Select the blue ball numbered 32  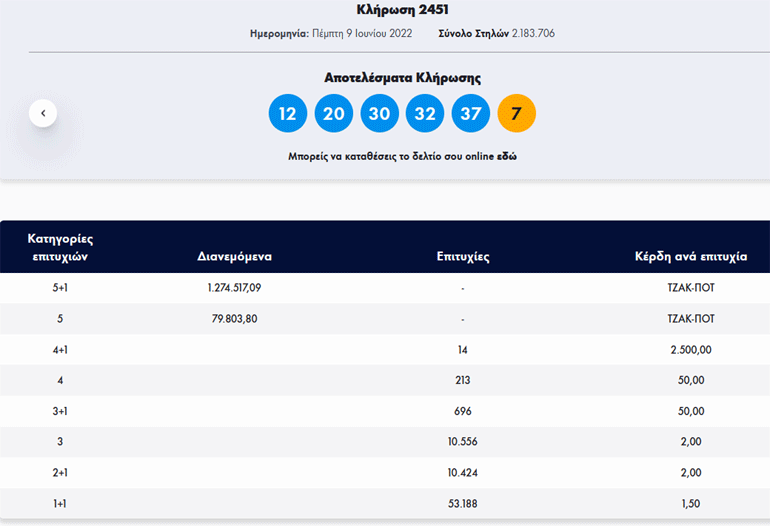[x=425, y=113]
